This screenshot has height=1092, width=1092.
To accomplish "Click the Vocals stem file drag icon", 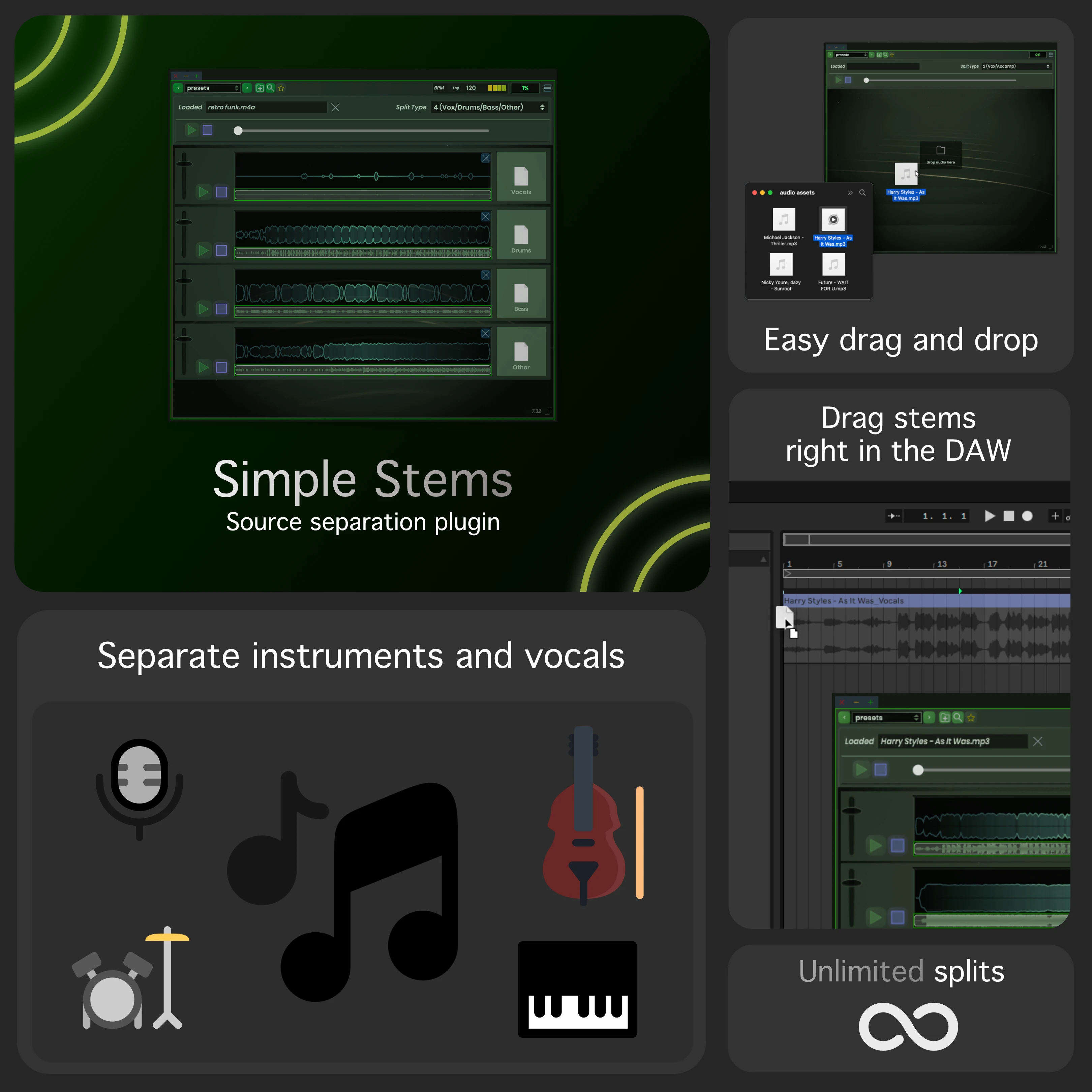I will pyautogui.click(x=521, y=177).
